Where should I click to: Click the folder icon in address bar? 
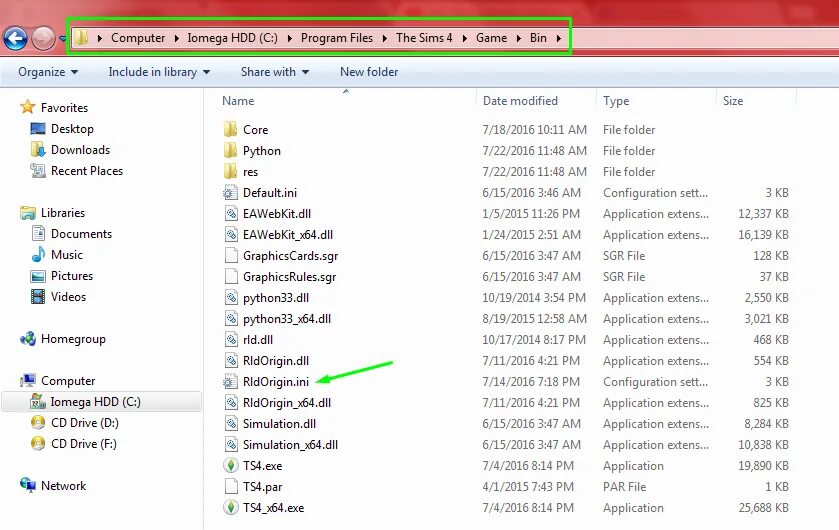coord(81,37)
